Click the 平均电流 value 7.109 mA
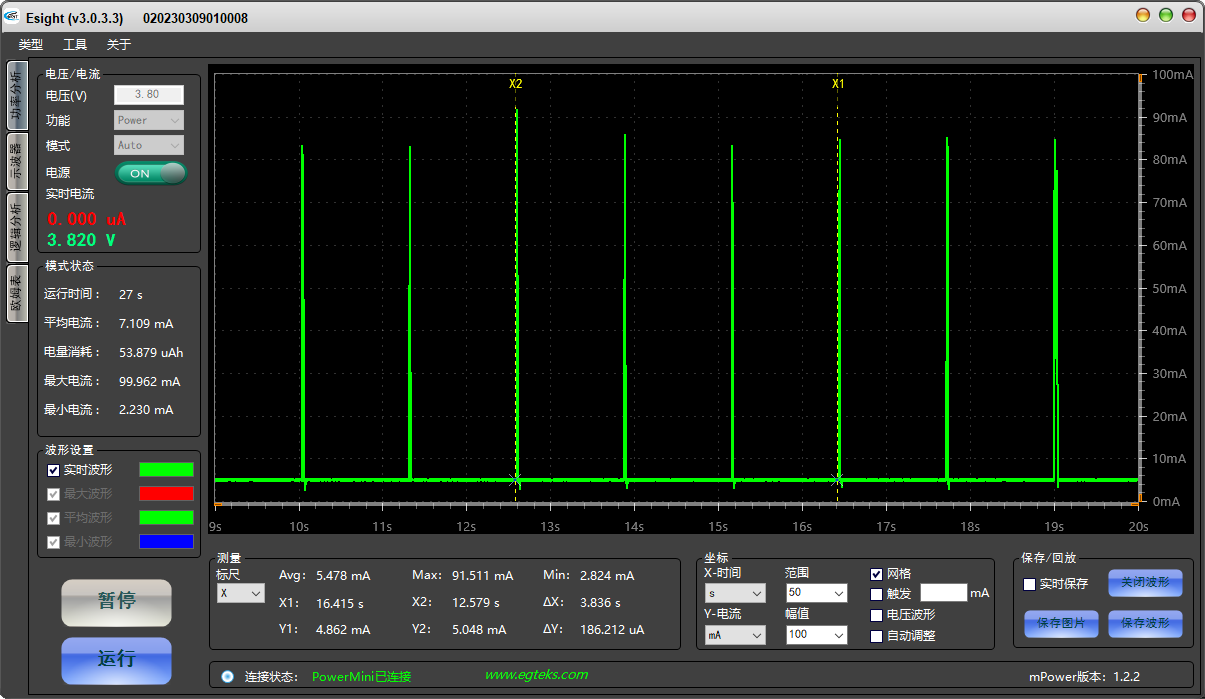This screenshot has height=699, width=1205. tap(146, 324)
